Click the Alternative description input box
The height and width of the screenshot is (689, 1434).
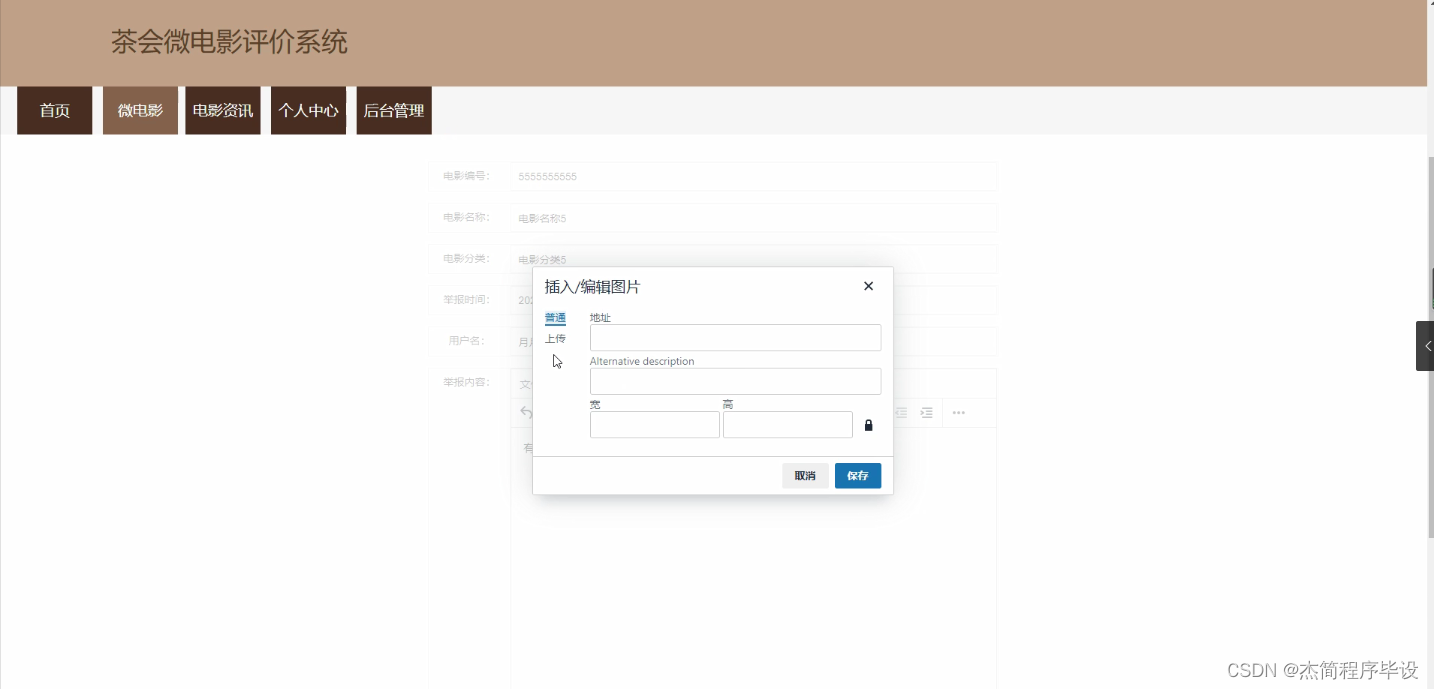point(735,381)
